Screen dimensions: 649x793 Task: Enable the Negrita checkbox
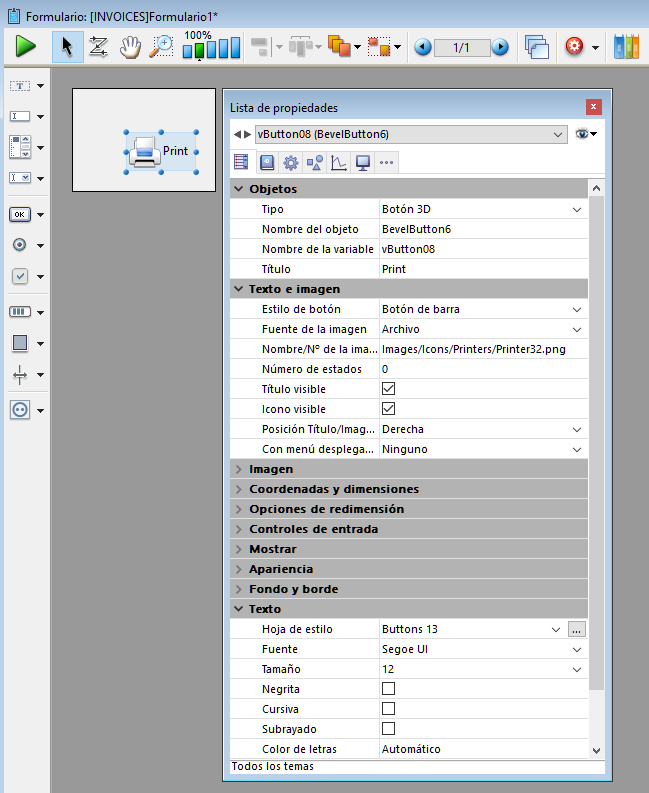(x=389, y=689)
